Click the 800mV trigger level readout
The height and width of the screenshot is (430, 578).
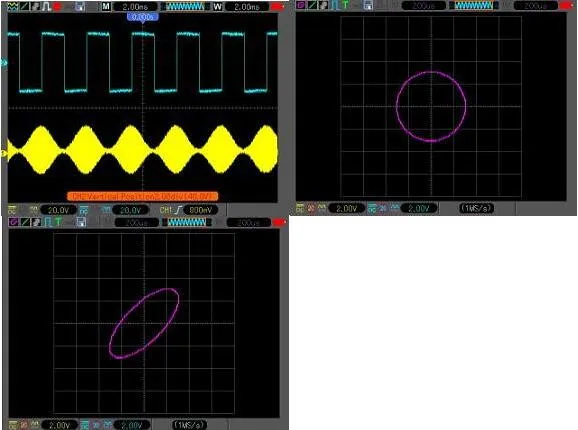tap(201, 210)
